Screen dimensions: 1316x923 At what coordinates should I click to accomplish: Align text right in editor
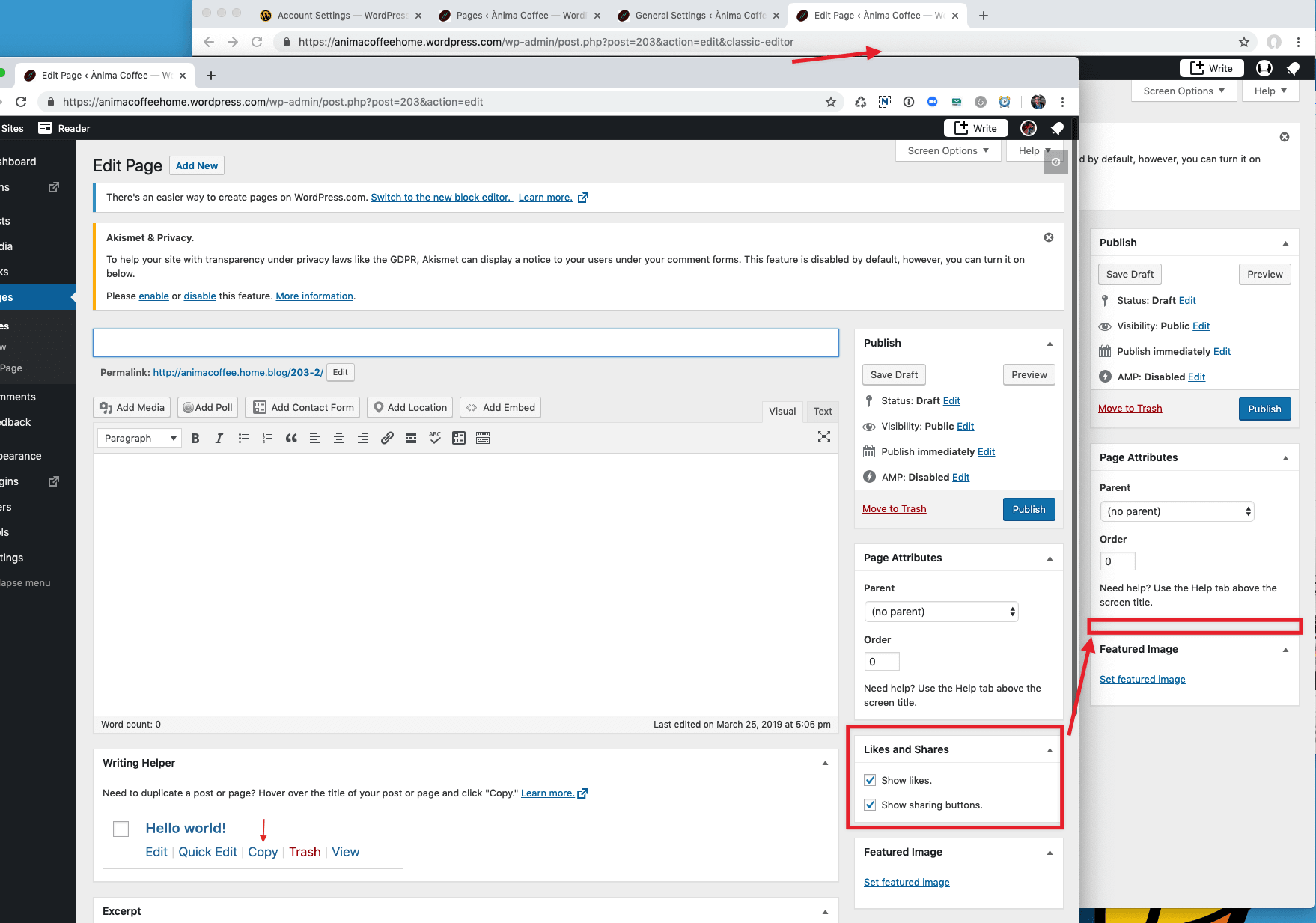363,439
